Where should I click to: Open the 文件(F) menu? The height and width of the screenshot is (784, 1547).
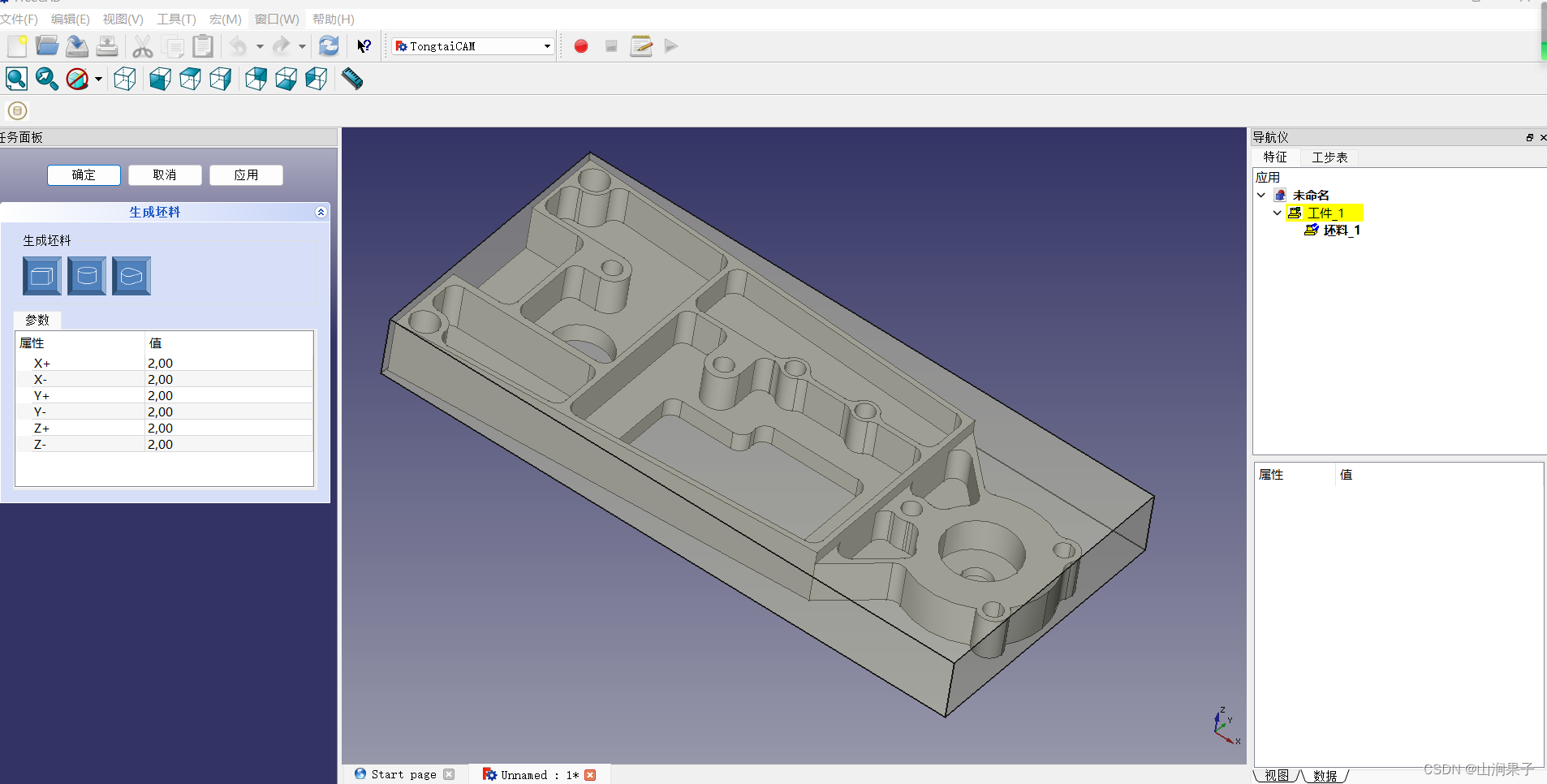(x=19, y=19)
